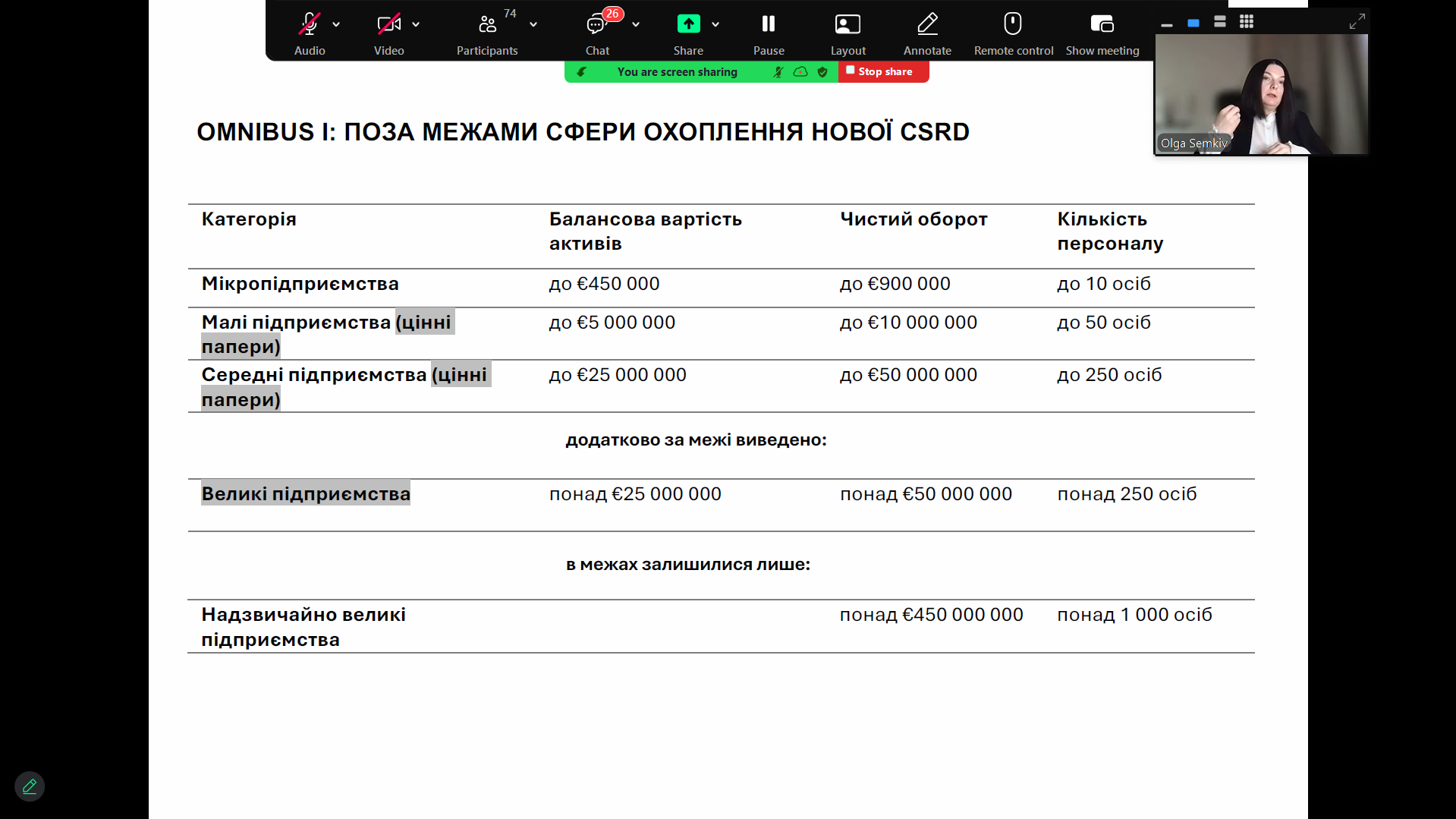Expand the Chat options arrow
The width and height of the screenshot is (1456, 819).
point(636,25)
